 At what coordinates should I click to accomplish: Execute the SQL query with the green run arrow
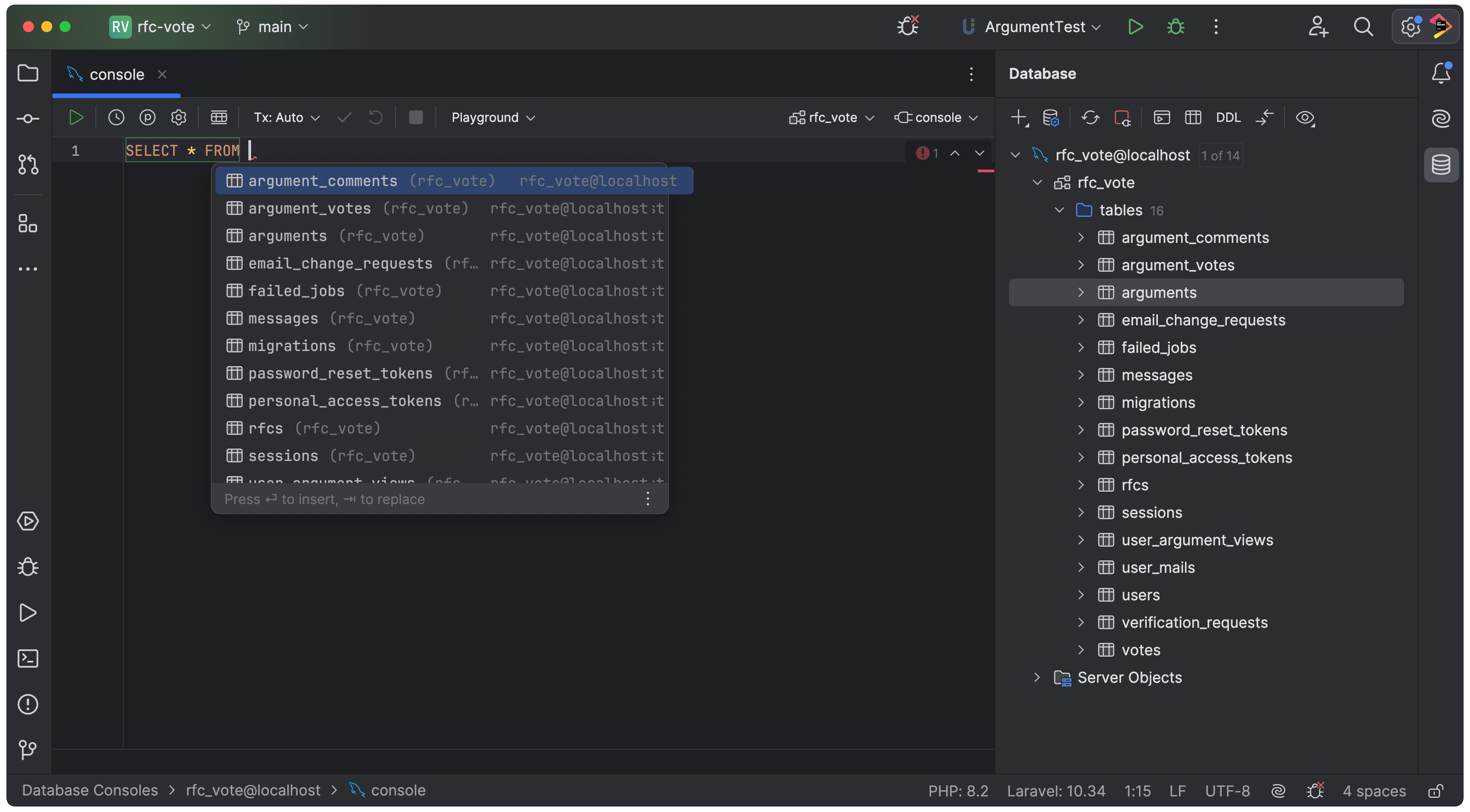(x=76, y=118)
